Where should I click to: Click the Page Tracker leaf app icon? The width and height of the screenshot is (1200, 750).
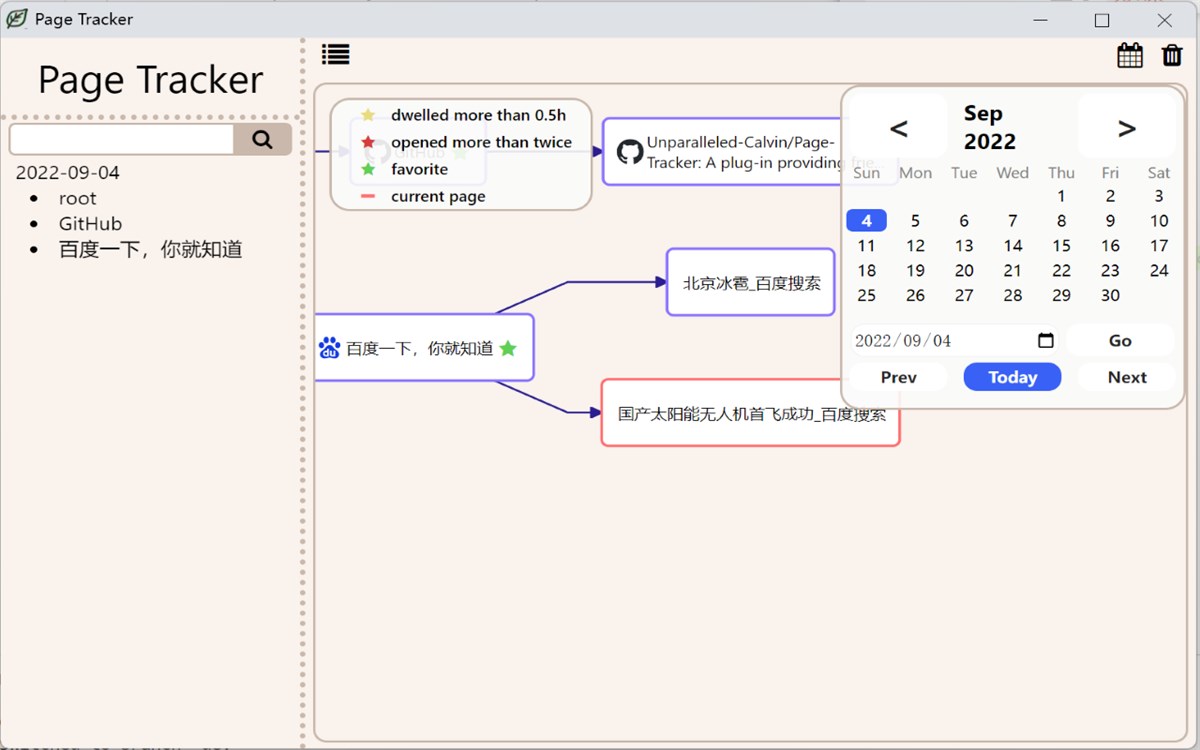(x=17, y=19)
